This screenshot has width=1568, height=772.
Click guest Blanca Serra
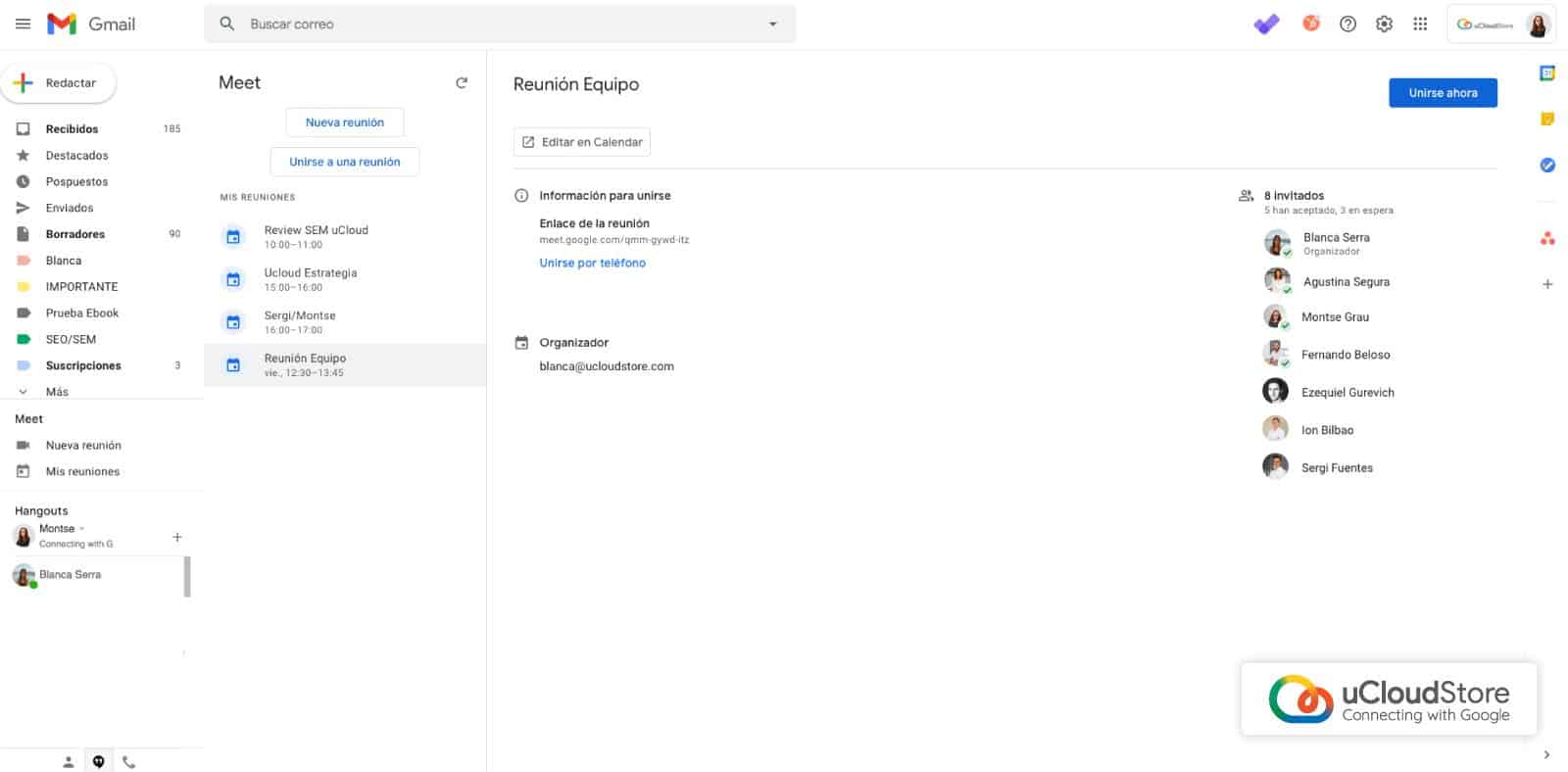coord(1336,237)
